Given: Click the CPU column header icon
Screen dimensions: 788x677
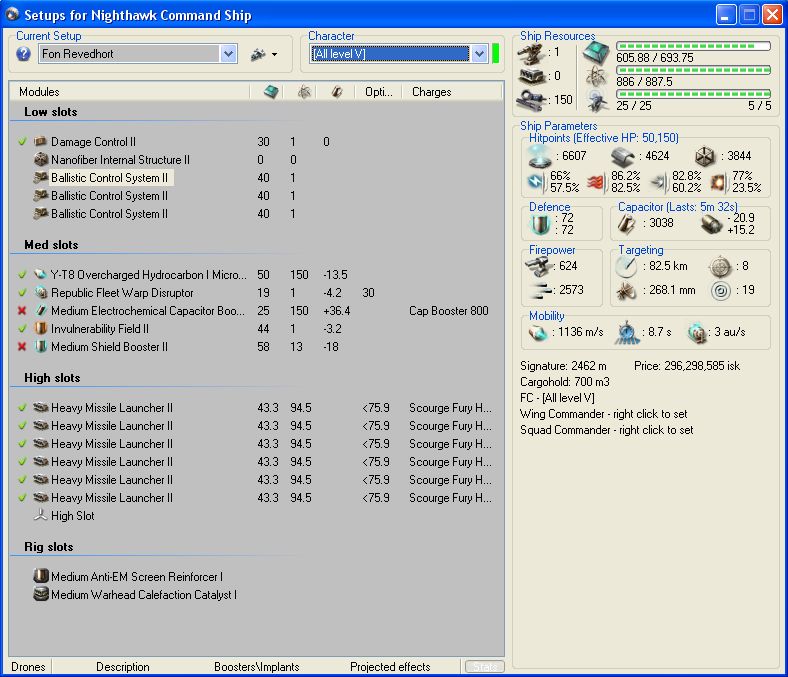Looking at the screenshot, I should point(271,91).
